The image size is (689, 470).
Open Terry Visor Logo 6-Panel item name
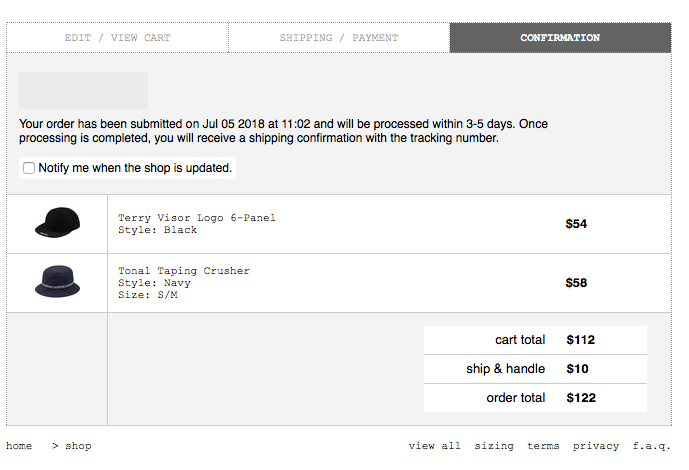pos(197,218)
